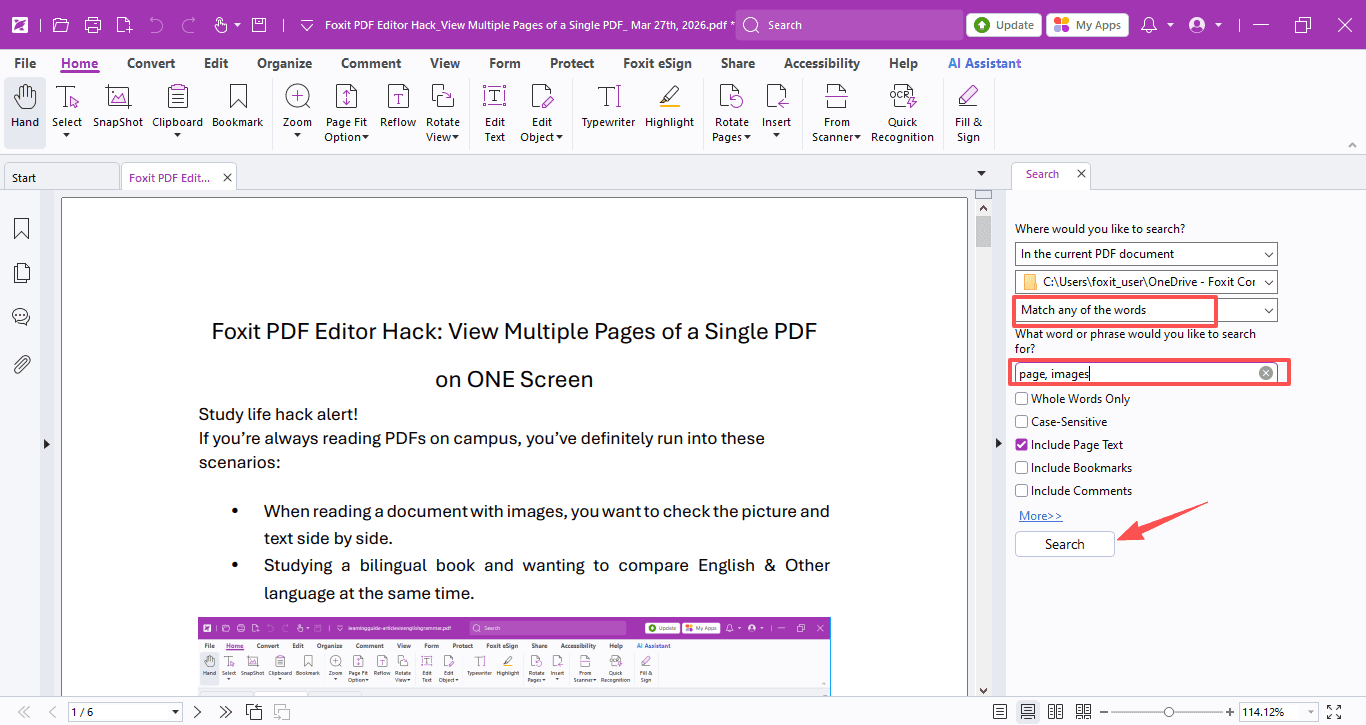Open a file with the title bar folder icon
The width and height of the screenshot is (1366, 725).
click(x=61, y=25)
